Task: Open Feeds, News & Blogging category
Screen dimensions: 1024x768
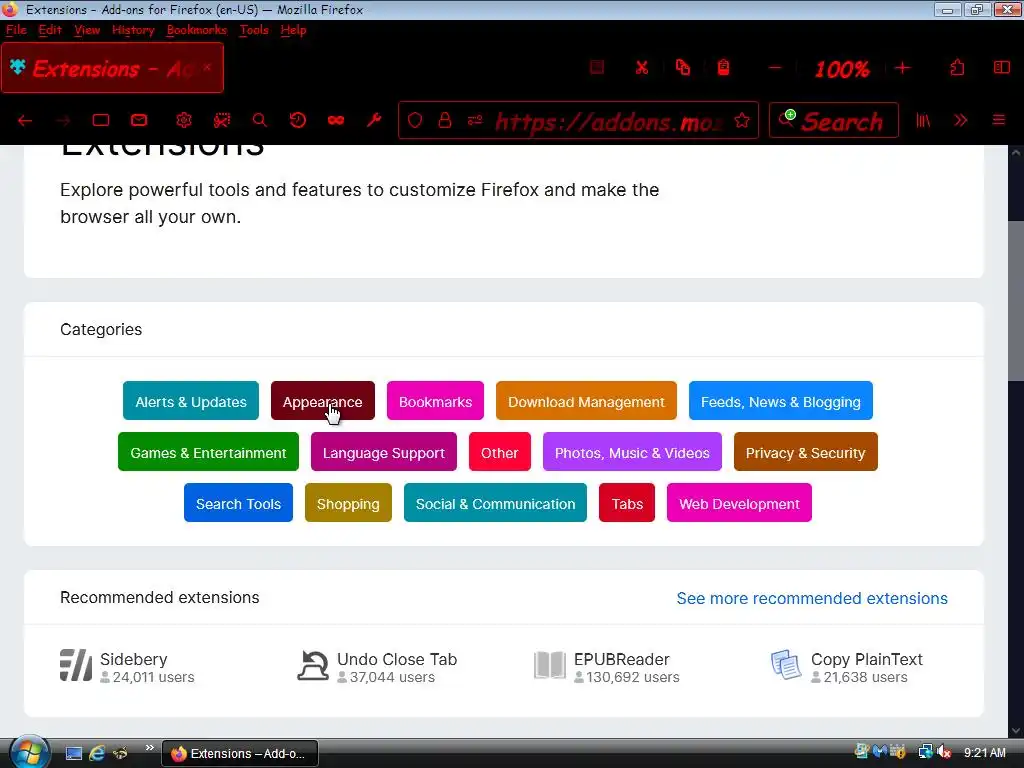Action: pyautogui.click(x=780, y=401)
